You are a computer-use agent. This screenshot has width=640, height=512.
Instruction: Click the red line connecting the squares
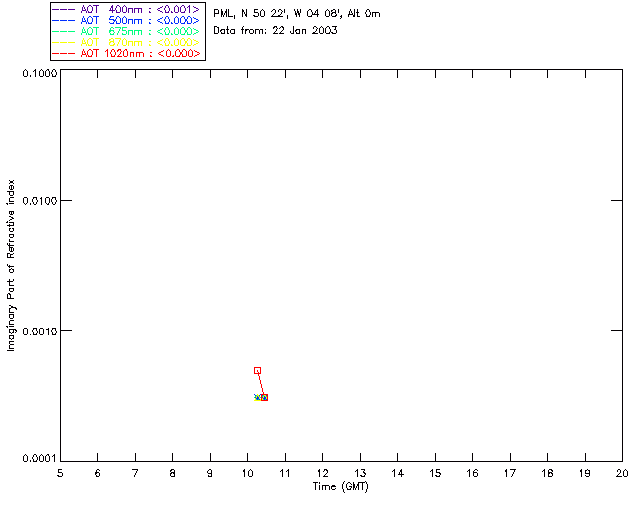point(261,384)
